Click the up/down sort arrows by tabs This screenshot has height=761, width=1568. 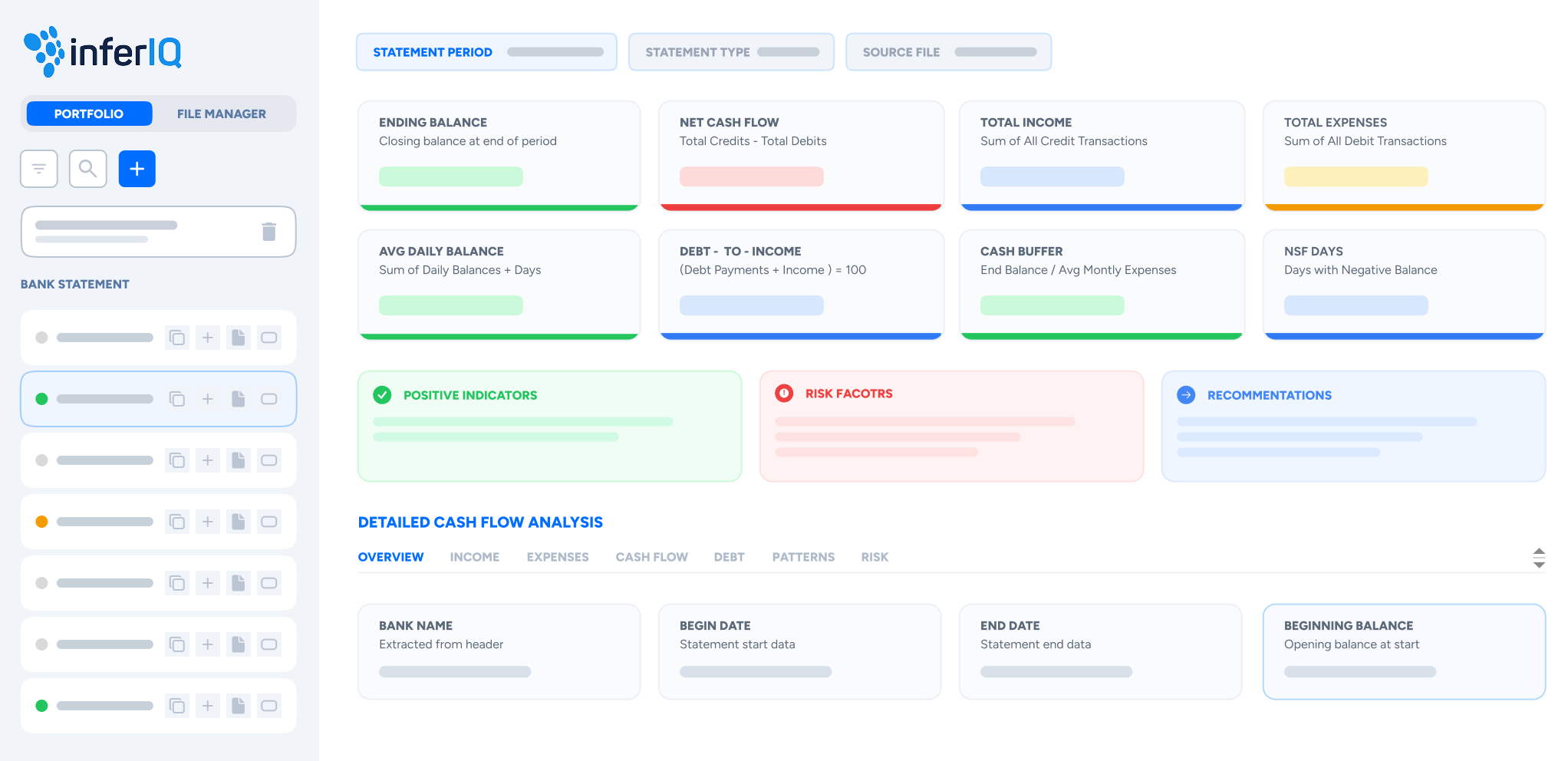(x=1539, y=558)
